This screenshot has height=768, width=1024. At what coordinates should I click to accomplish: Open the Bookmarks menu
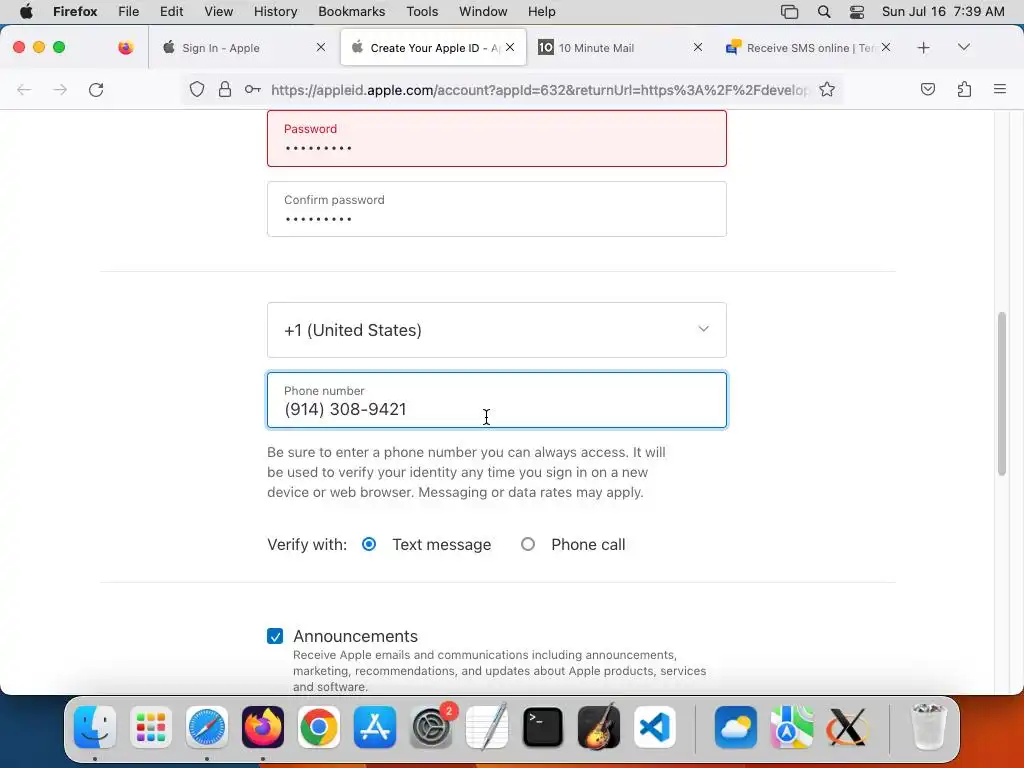point(351,12)
